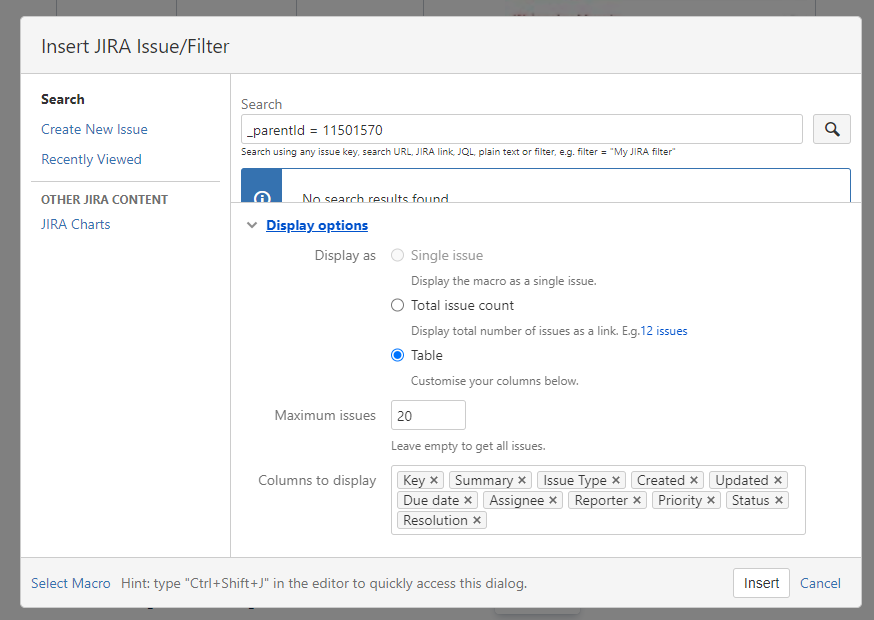The image size is (874, 620).
Task: Click the Issue Type column tag label
Action: pos(575,480)
